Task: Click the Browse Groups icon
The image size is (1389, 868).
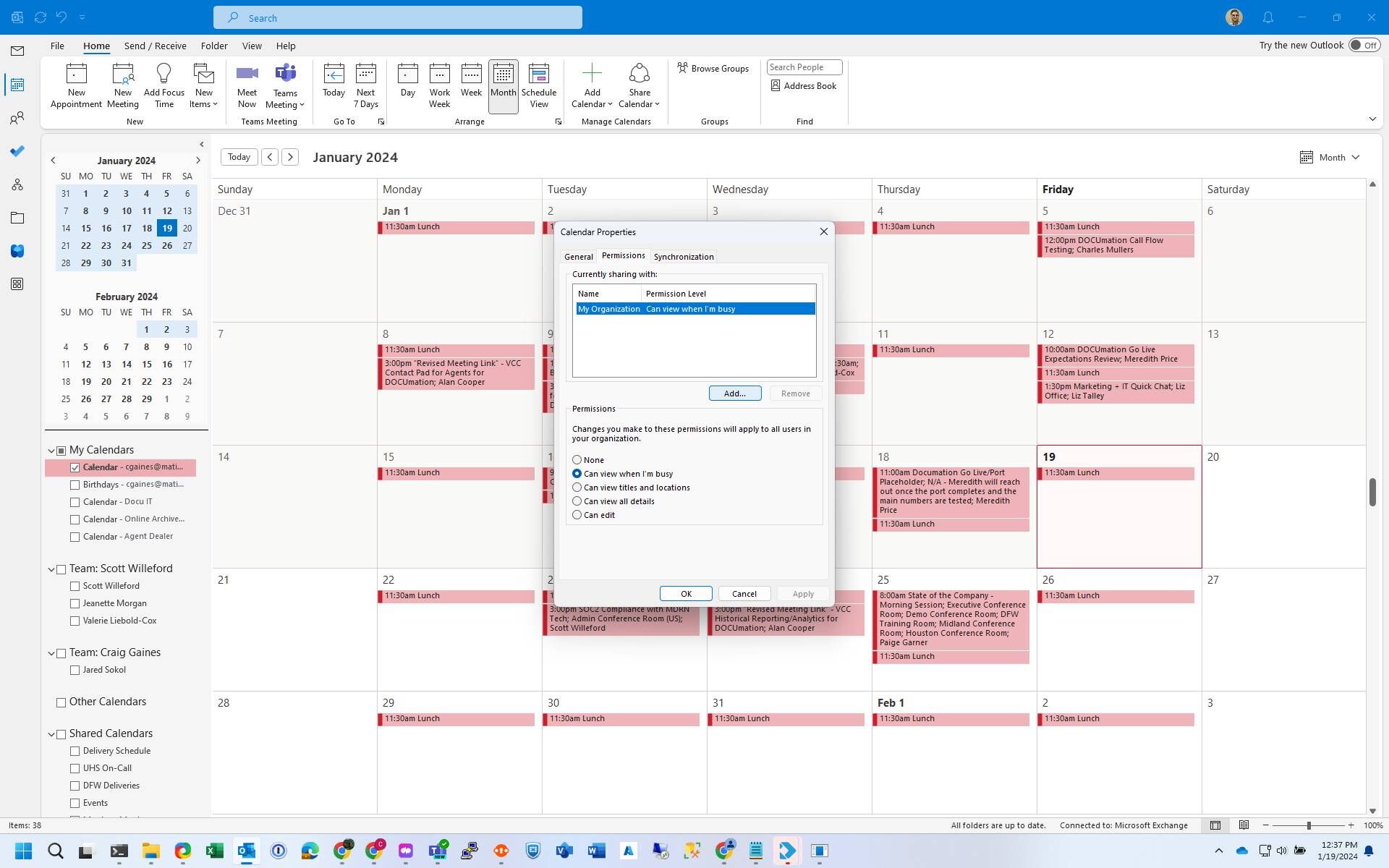Action: [x=682, y=68]
